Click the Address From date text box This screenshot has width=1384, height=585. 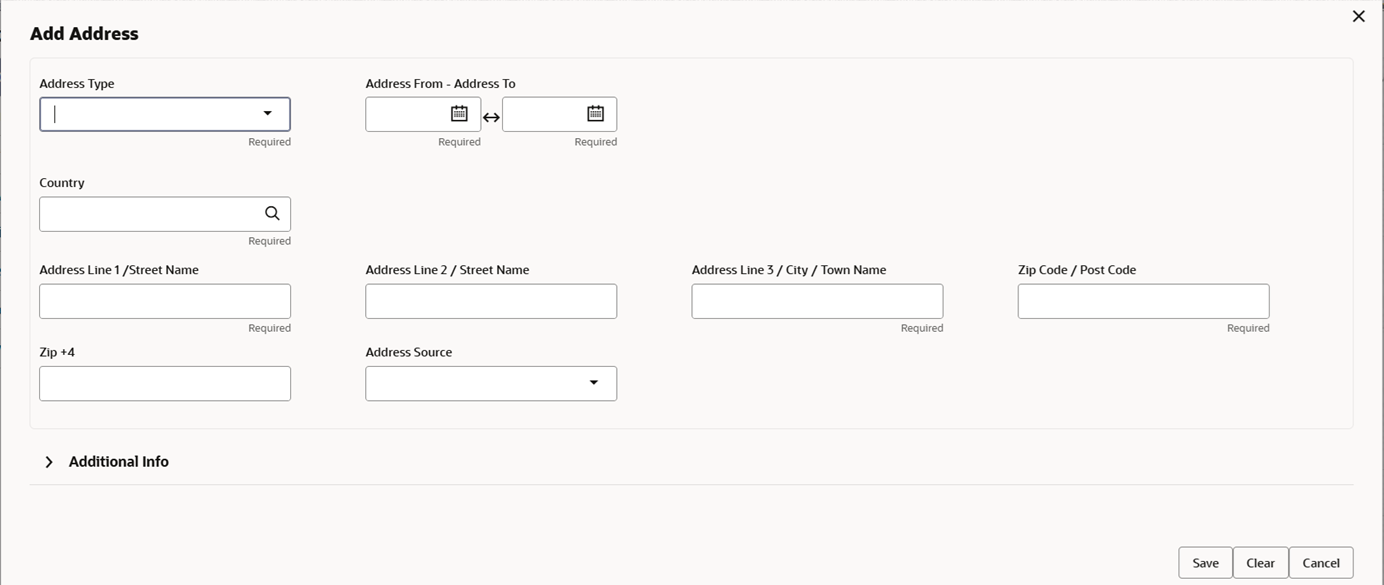405,114
